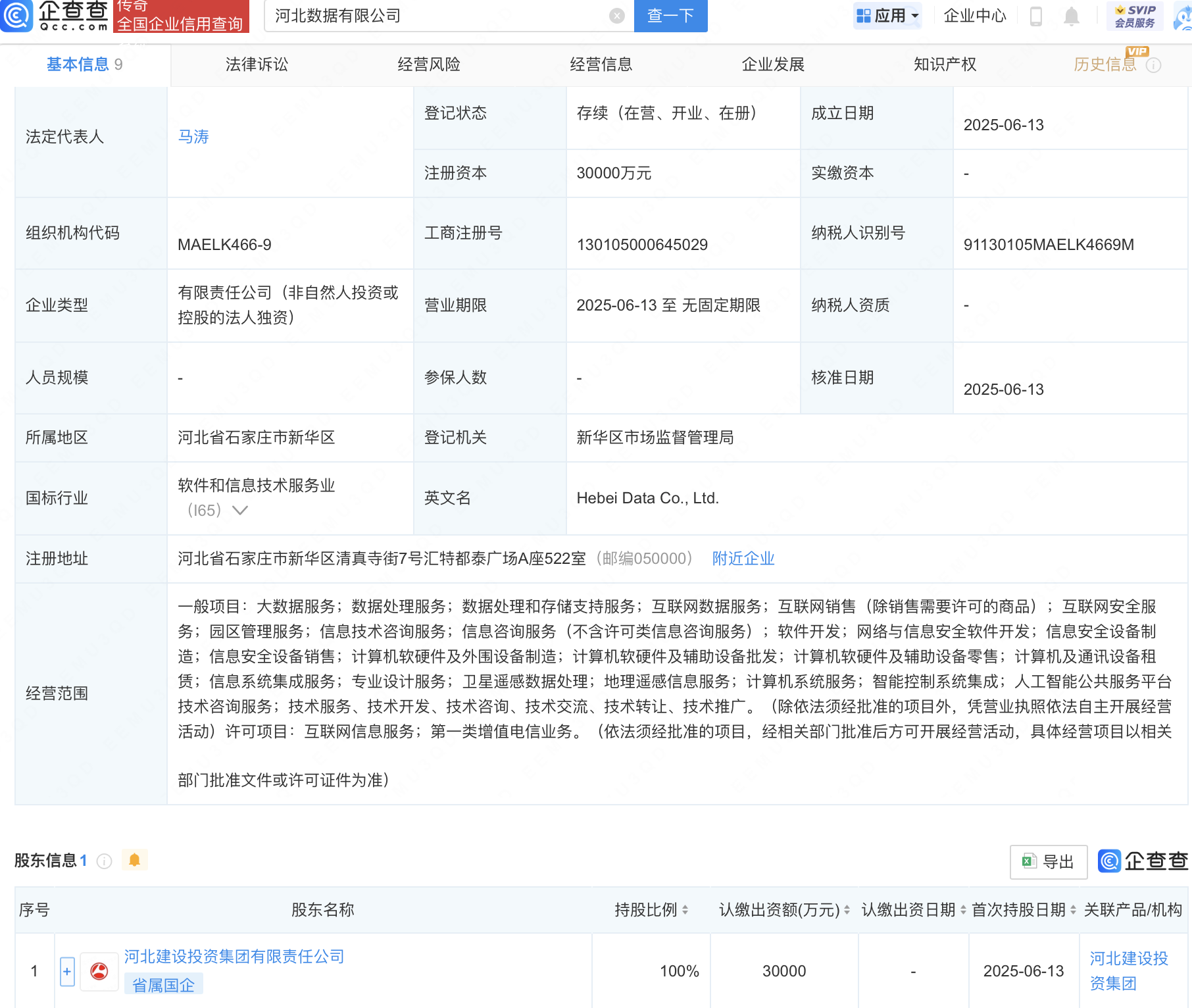
Task: Expand the 国标行业 I65 chevron
Action: 240,511
